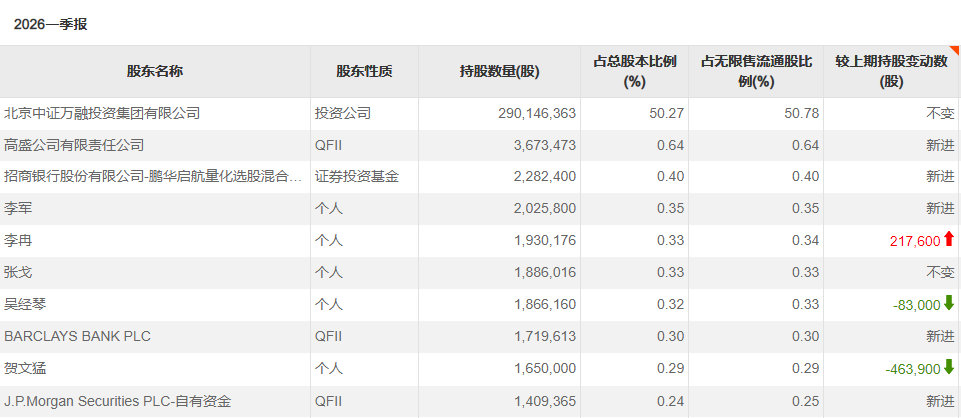The height and width of the screenshot is (418, 961).
Task: Open BARCLAYS BANK PLC shareholder entry
Action: tap(77, 337)
